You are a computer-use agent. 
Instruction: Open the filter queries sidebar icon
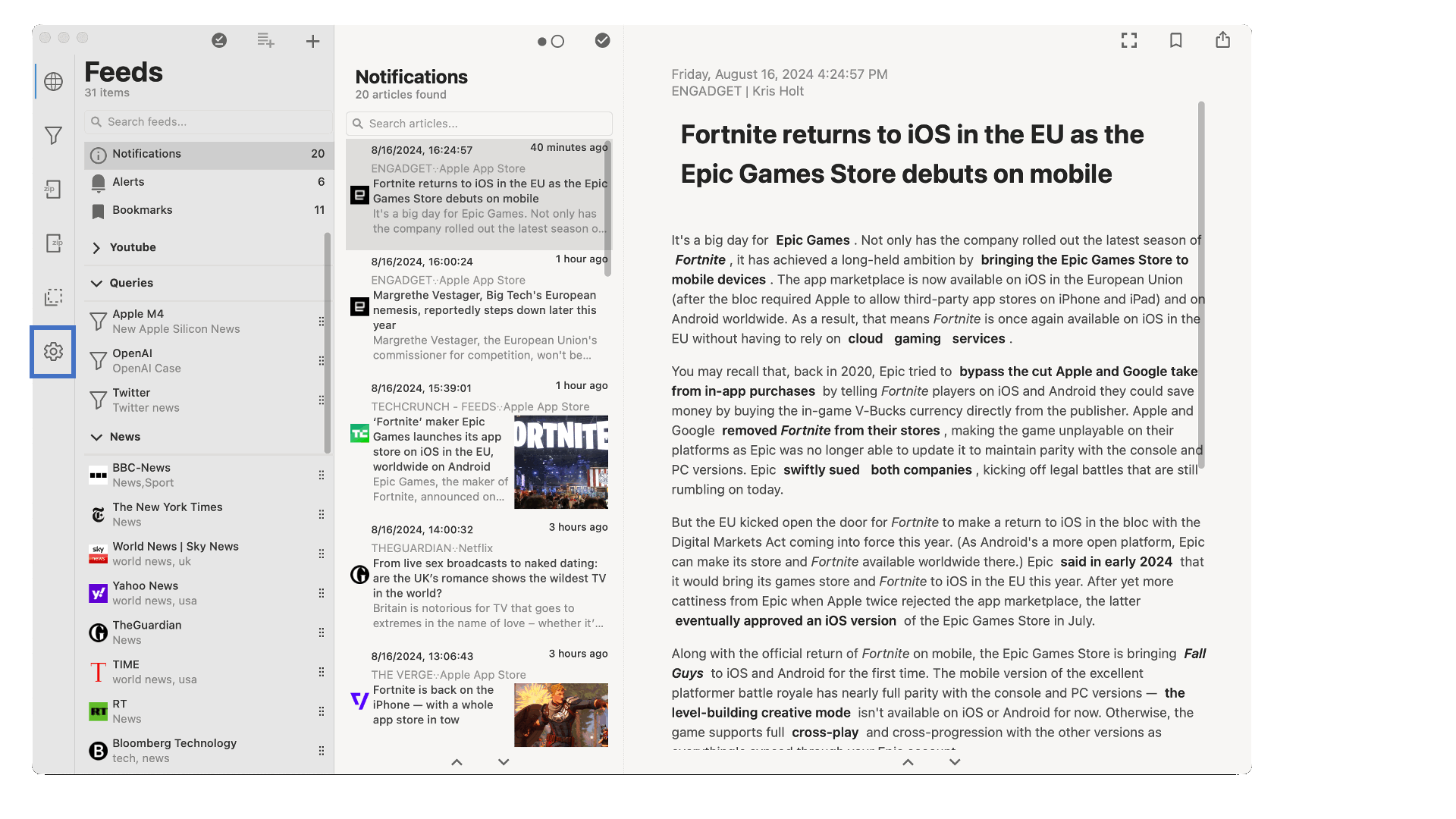[x=53, y=136]
